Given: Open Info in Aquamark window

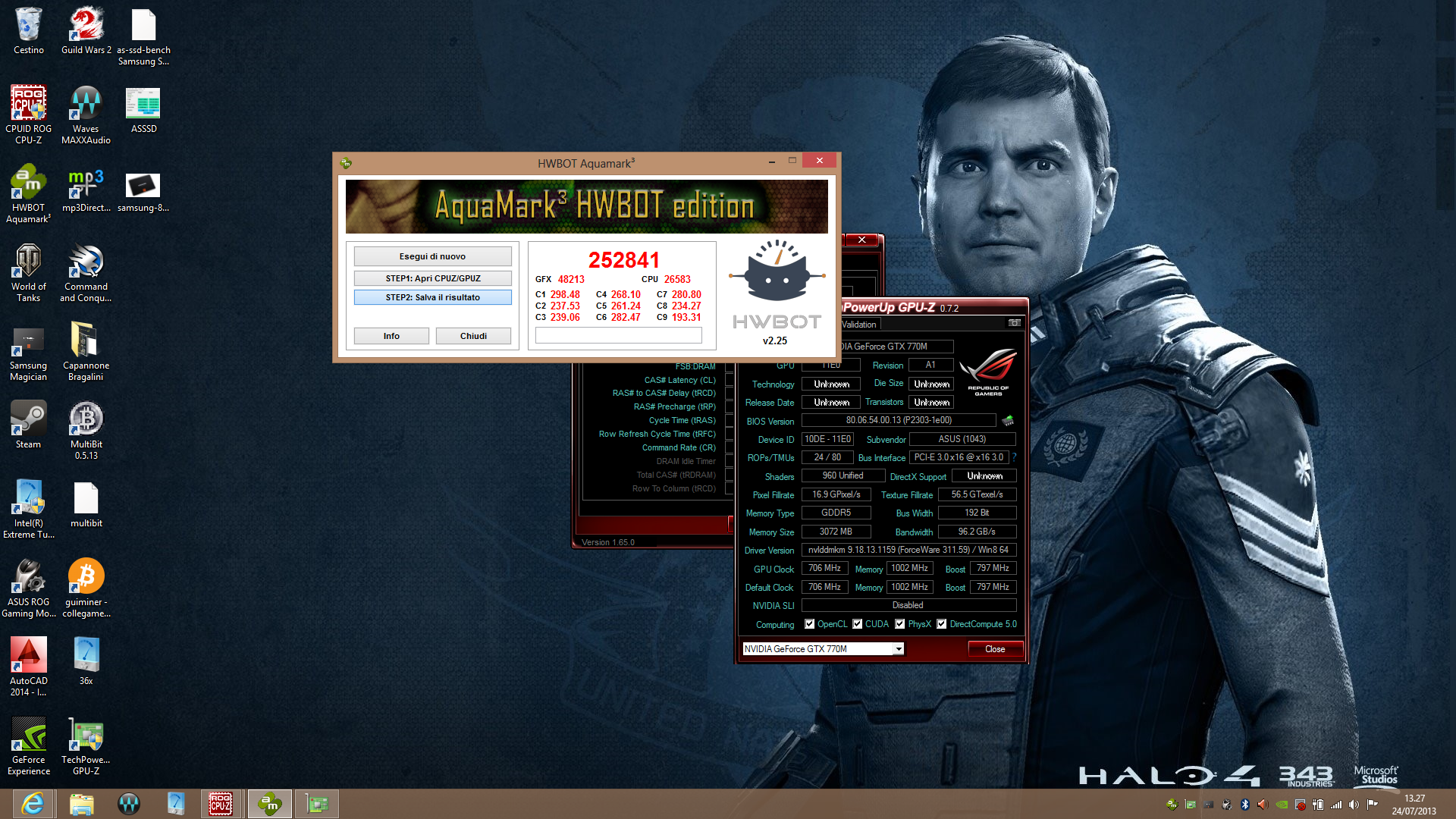Looking at the screenshot, I should tap(391, 336).
